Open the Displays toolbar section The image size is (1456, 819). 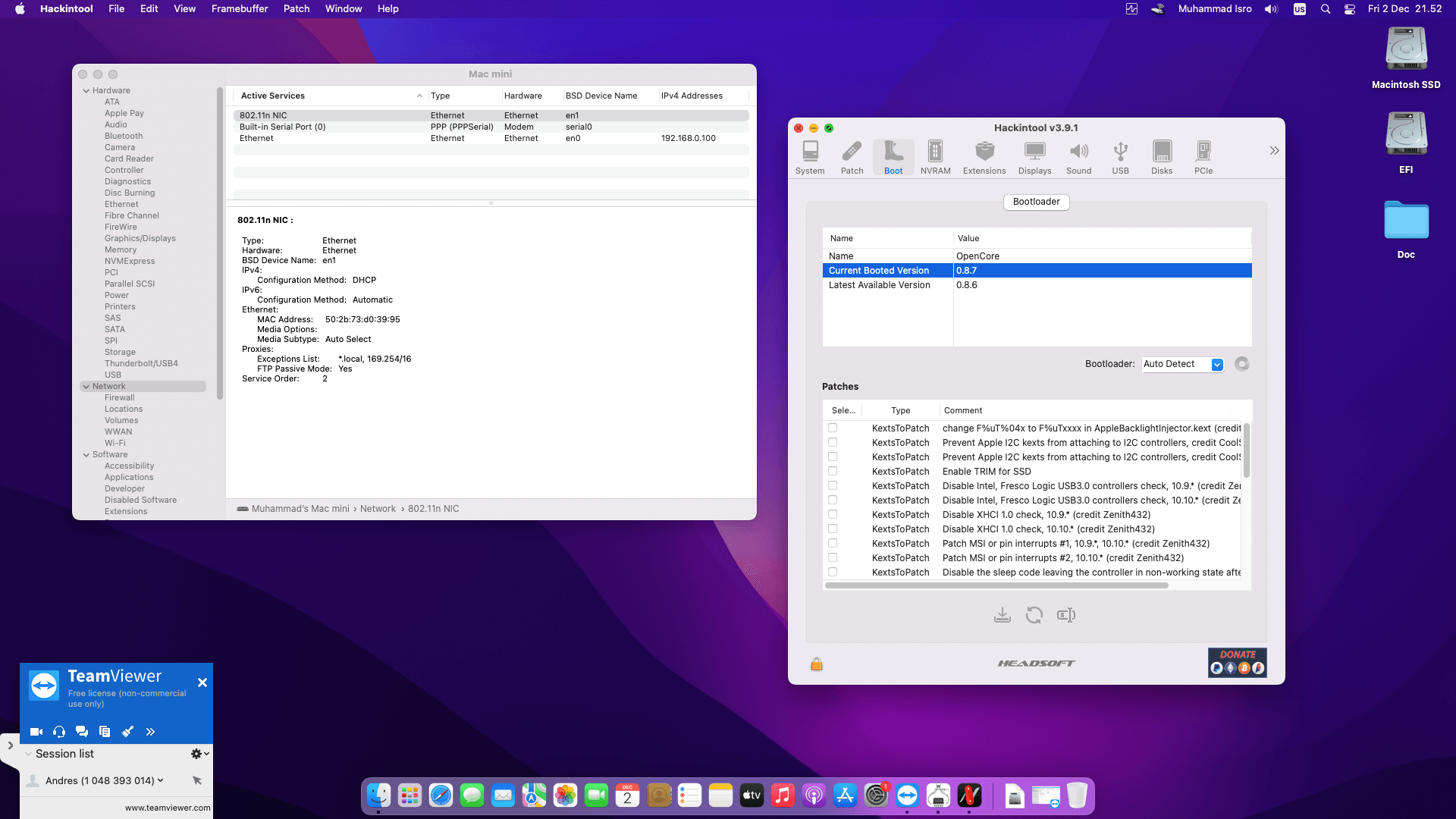click(1034, 158)
